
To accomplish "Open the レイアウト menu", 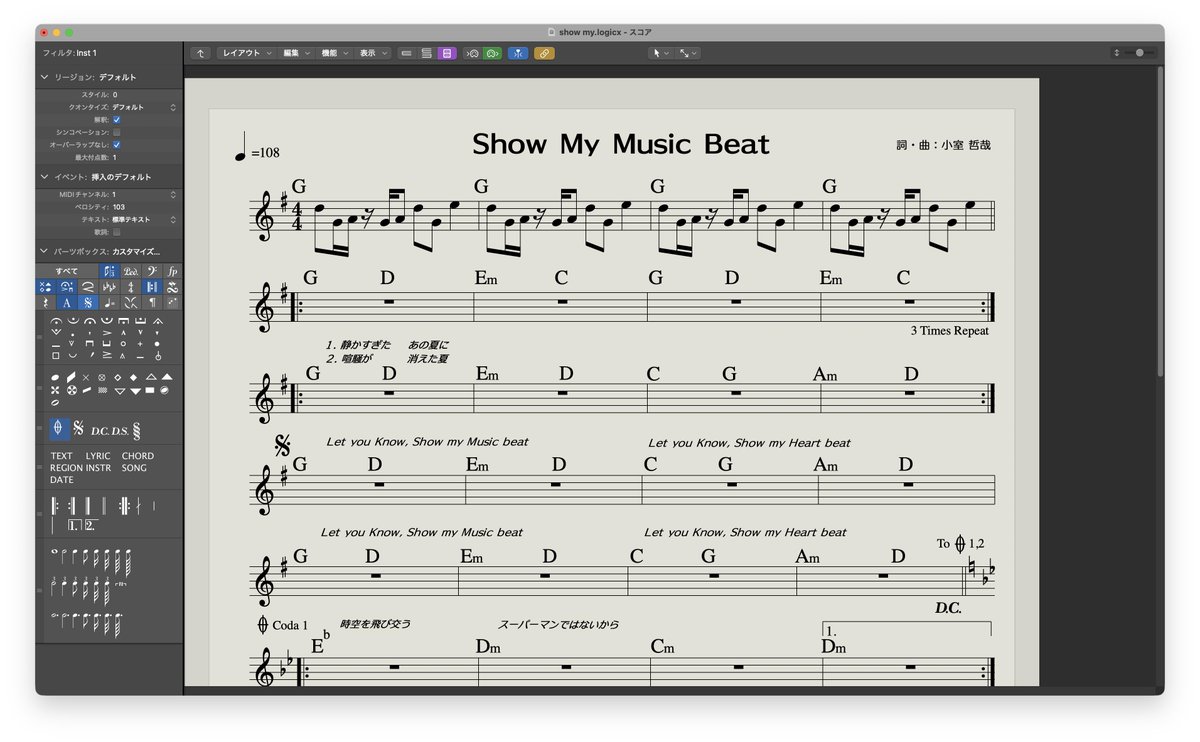I will click(246, 53).
